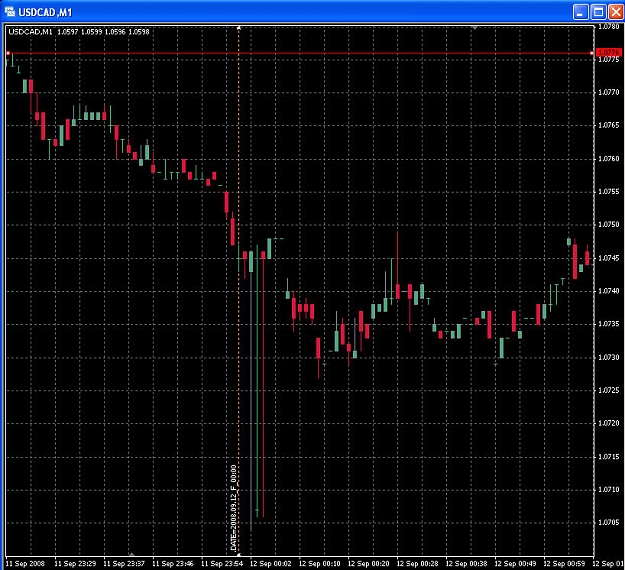Click the 12 Sep 00:49 time label

515,564
